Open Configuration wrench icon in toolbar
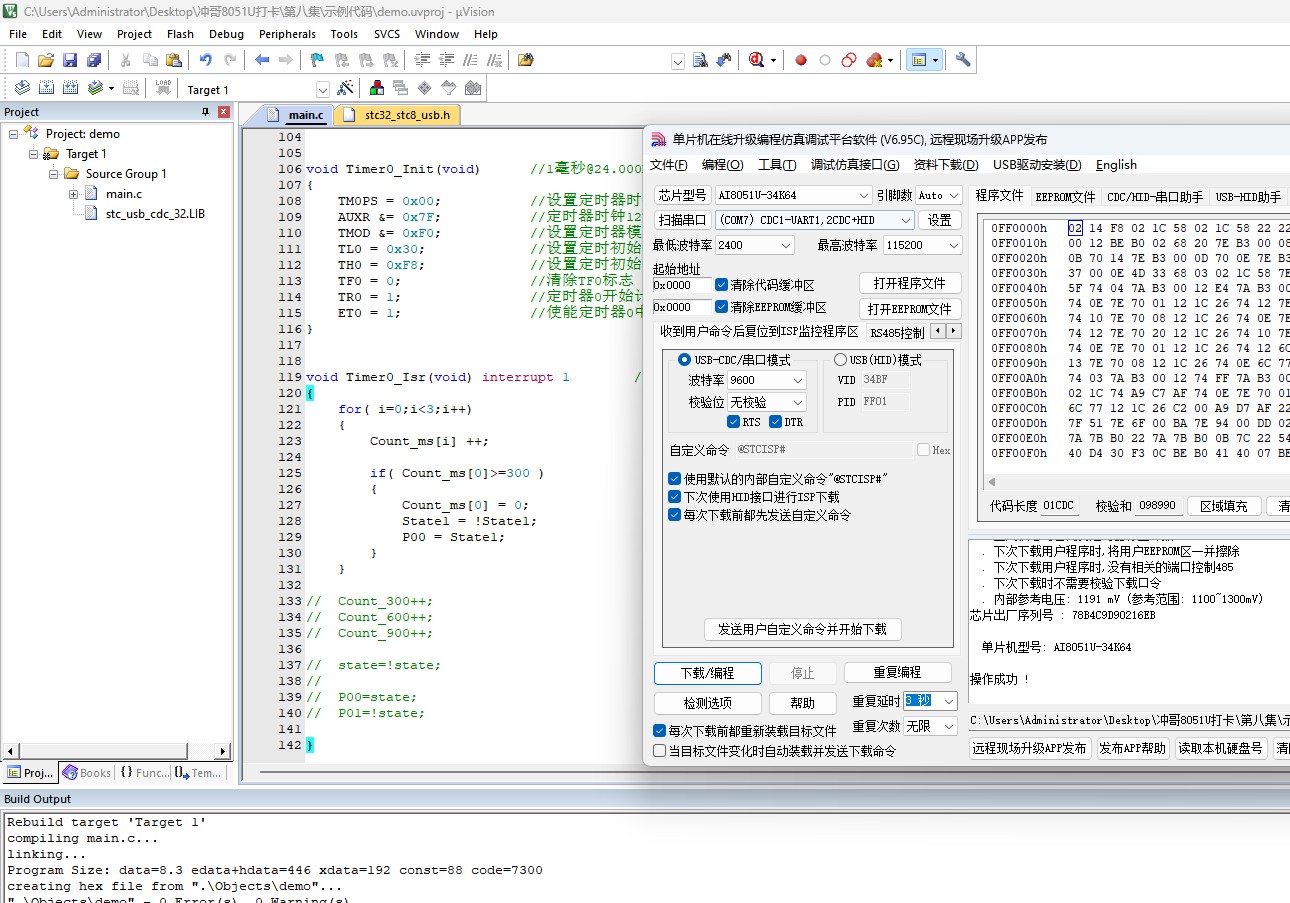The width and height of the screenshot is (1290, 903). coord(963,60)
